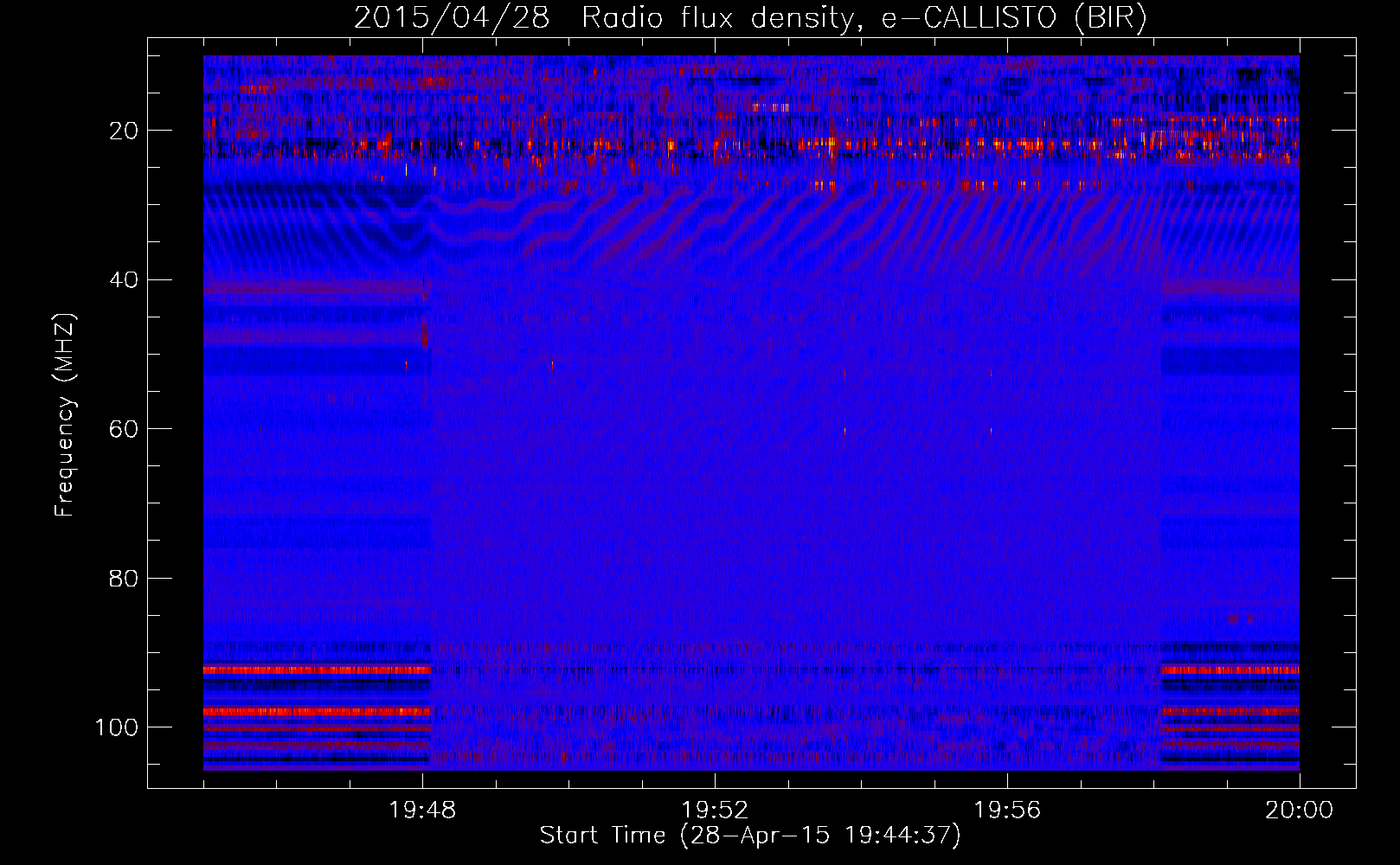Click the 40 MHz frequency tick label
The image size is (1400, 865).
pos(124,280)
